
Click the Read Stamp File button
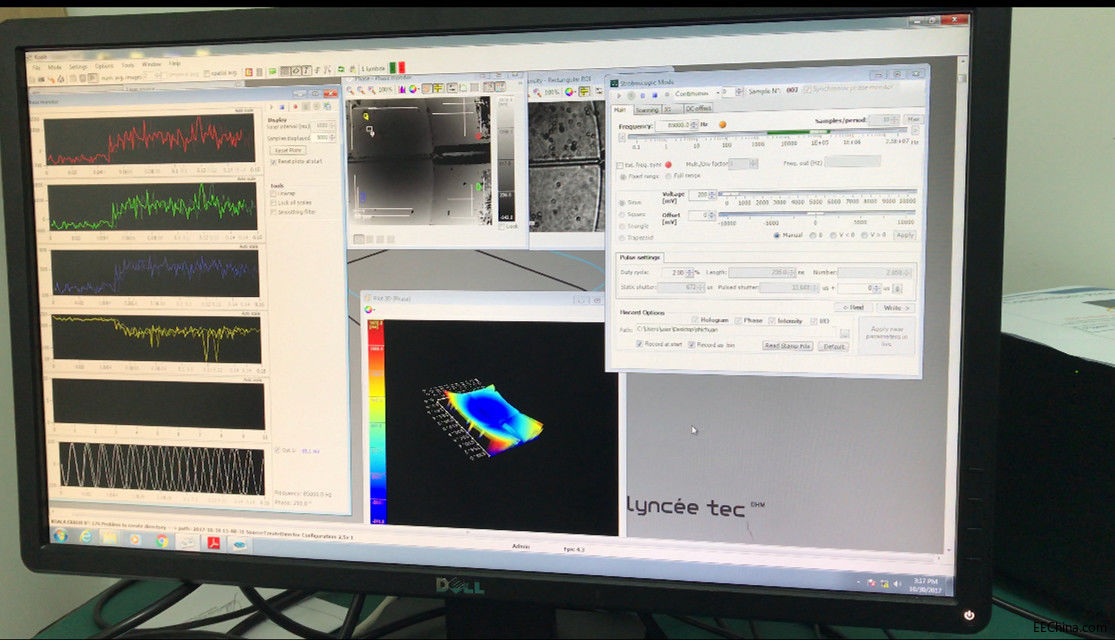click(x=788, y=345)
